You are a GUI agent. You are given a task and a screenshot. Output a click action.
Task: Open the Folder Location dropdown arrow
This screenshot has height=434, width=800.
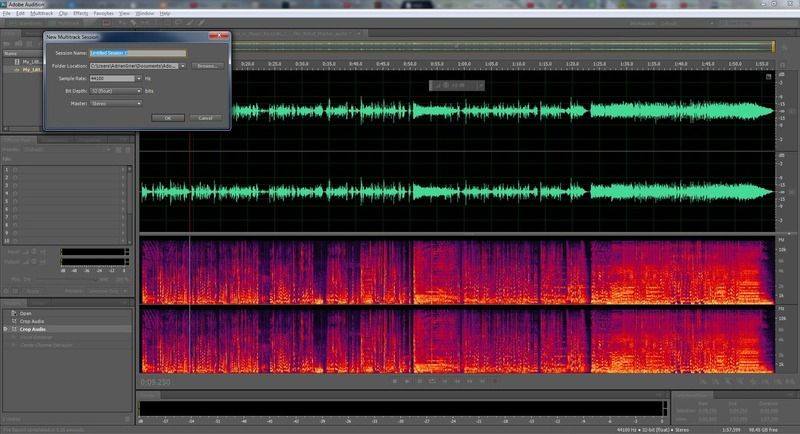(183, 66)
